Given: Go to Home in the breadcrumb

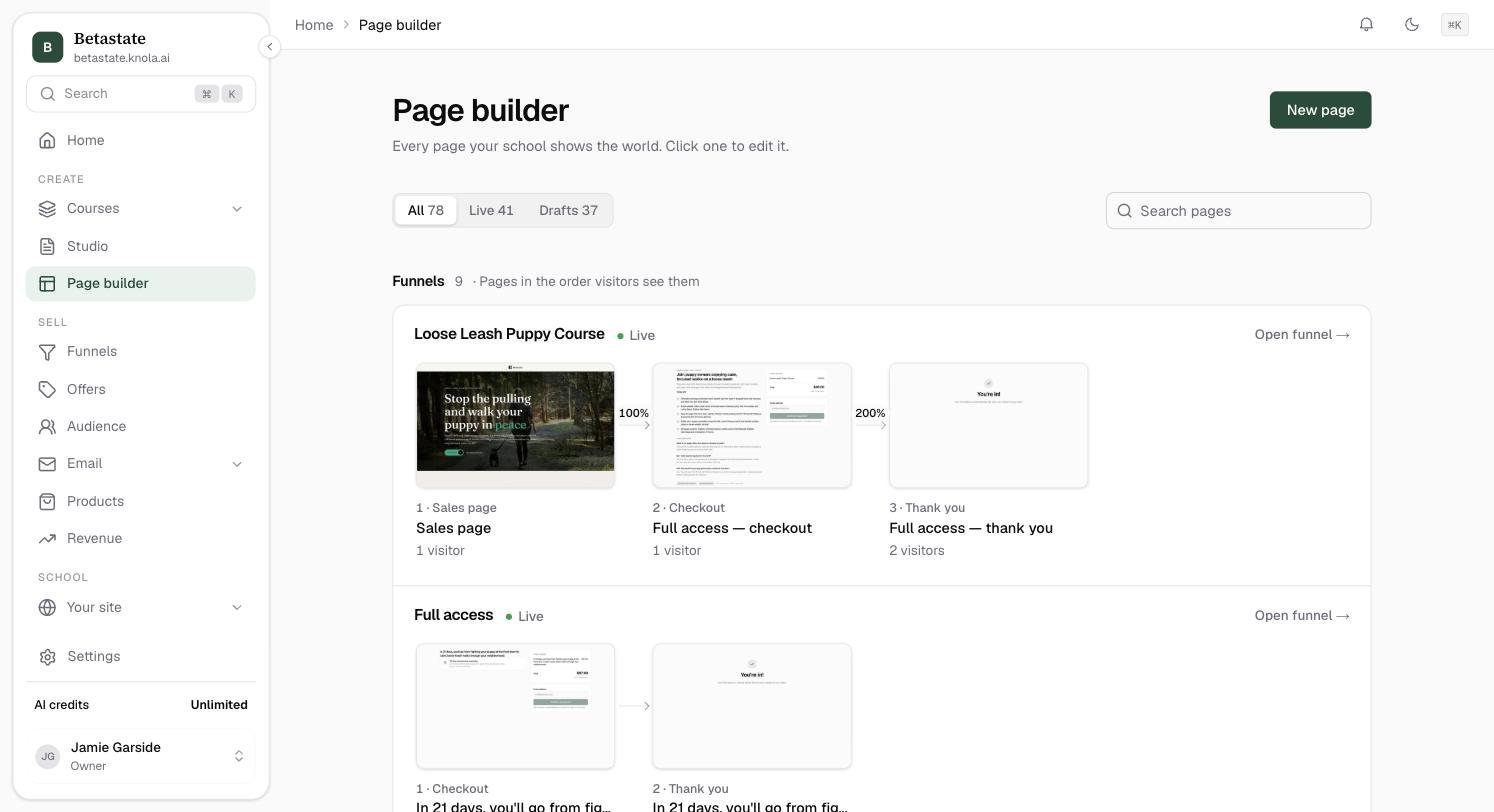Looking at the screenshot, I should coord(314,25).
